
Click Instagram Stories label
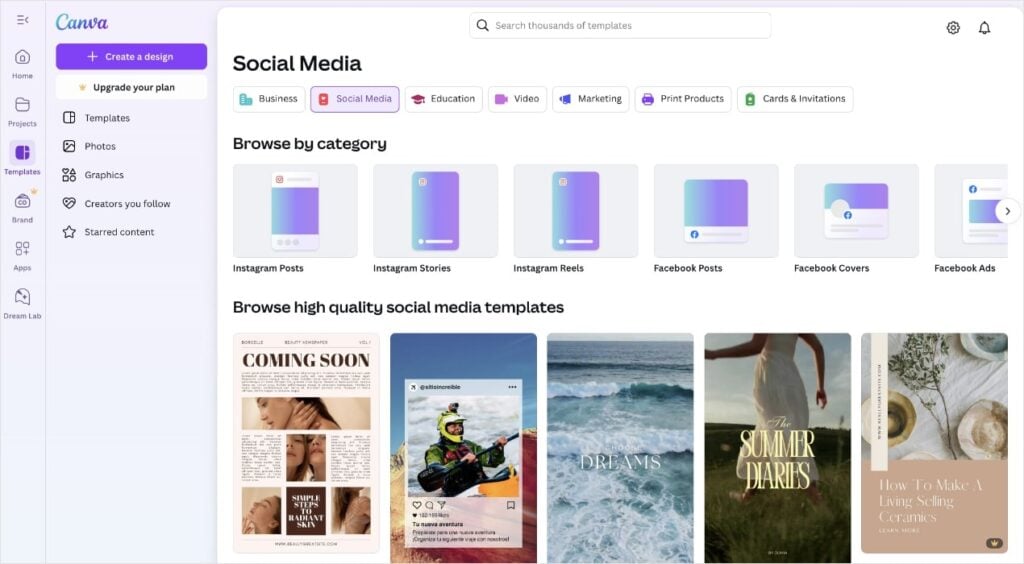pos(412,268)
